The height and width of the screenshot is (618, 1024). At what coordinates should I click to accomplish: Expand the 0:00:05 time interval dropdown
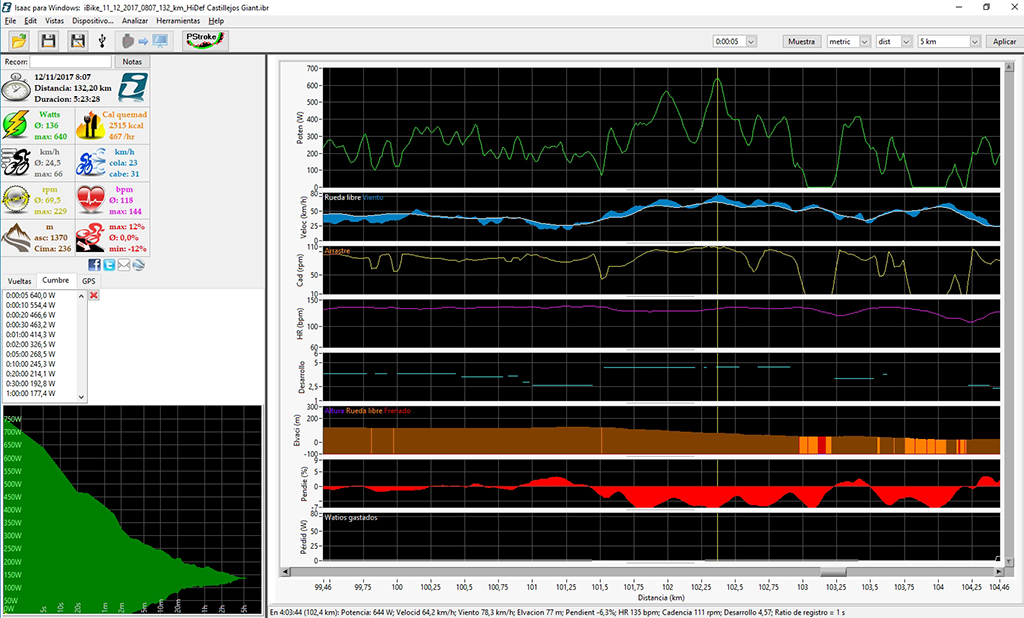click(x=752, y=41)
